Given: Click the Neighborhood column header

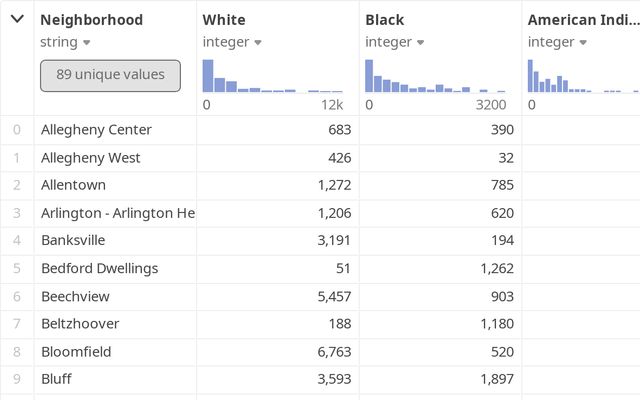Looking at the screenshot, I should click(92, 20).
